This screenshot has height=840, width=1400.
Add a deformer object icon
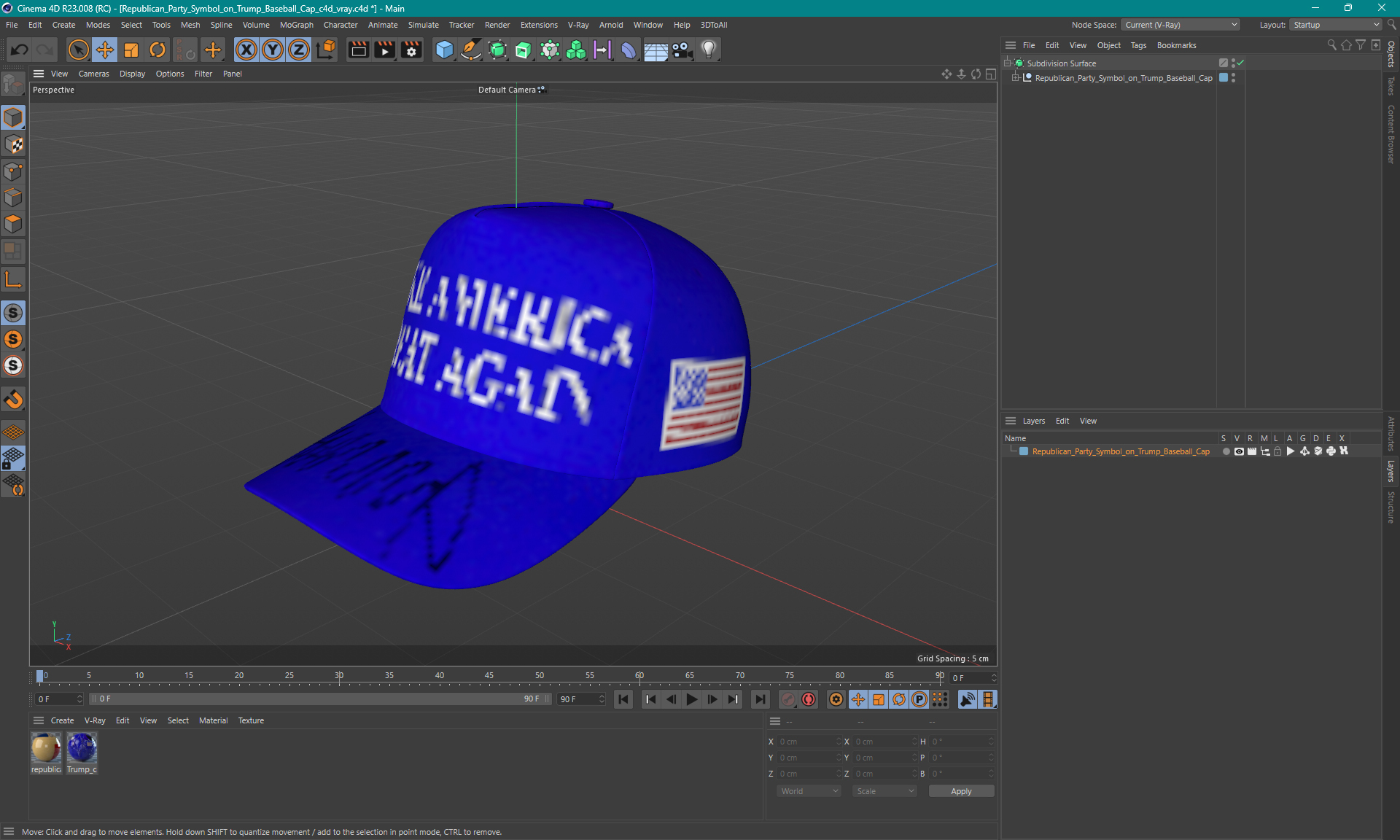coord(629,50)
